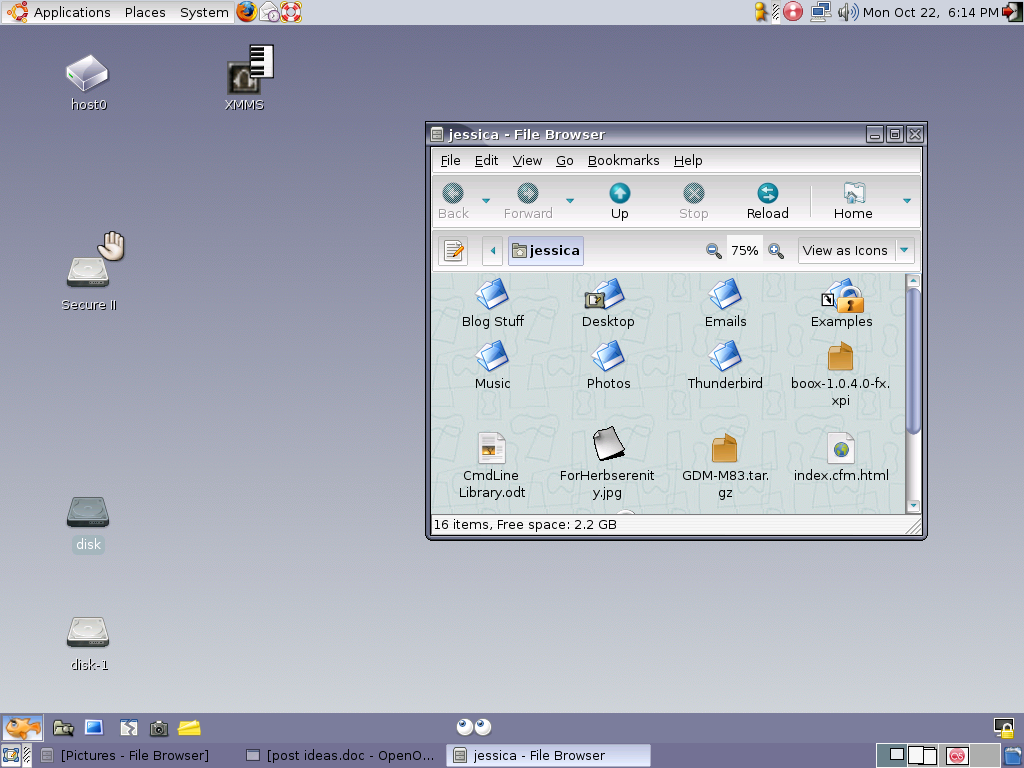Click the XMMS desktop launcher
This screenshot has height=768, width=1024.
coord(245,77)
